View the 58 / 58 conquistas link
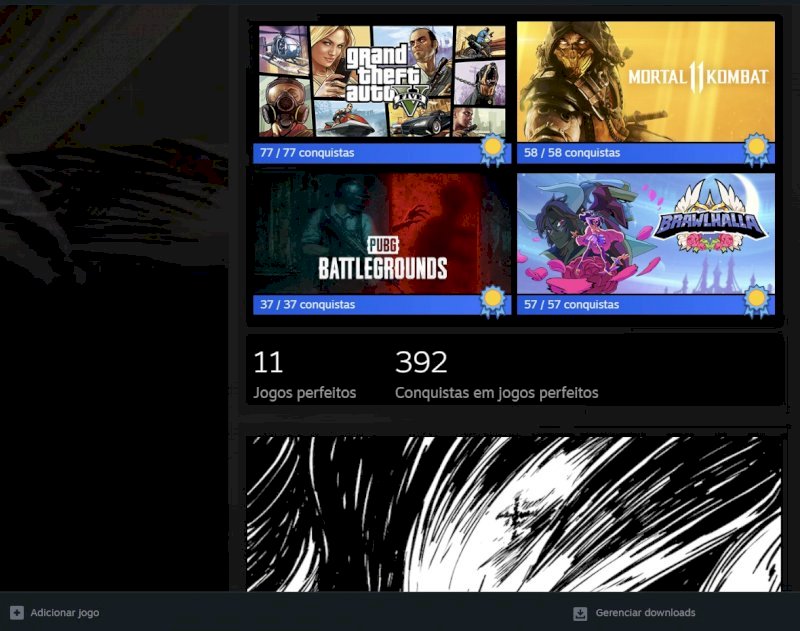Screen dimensions: 800x631 click(572, 153)
